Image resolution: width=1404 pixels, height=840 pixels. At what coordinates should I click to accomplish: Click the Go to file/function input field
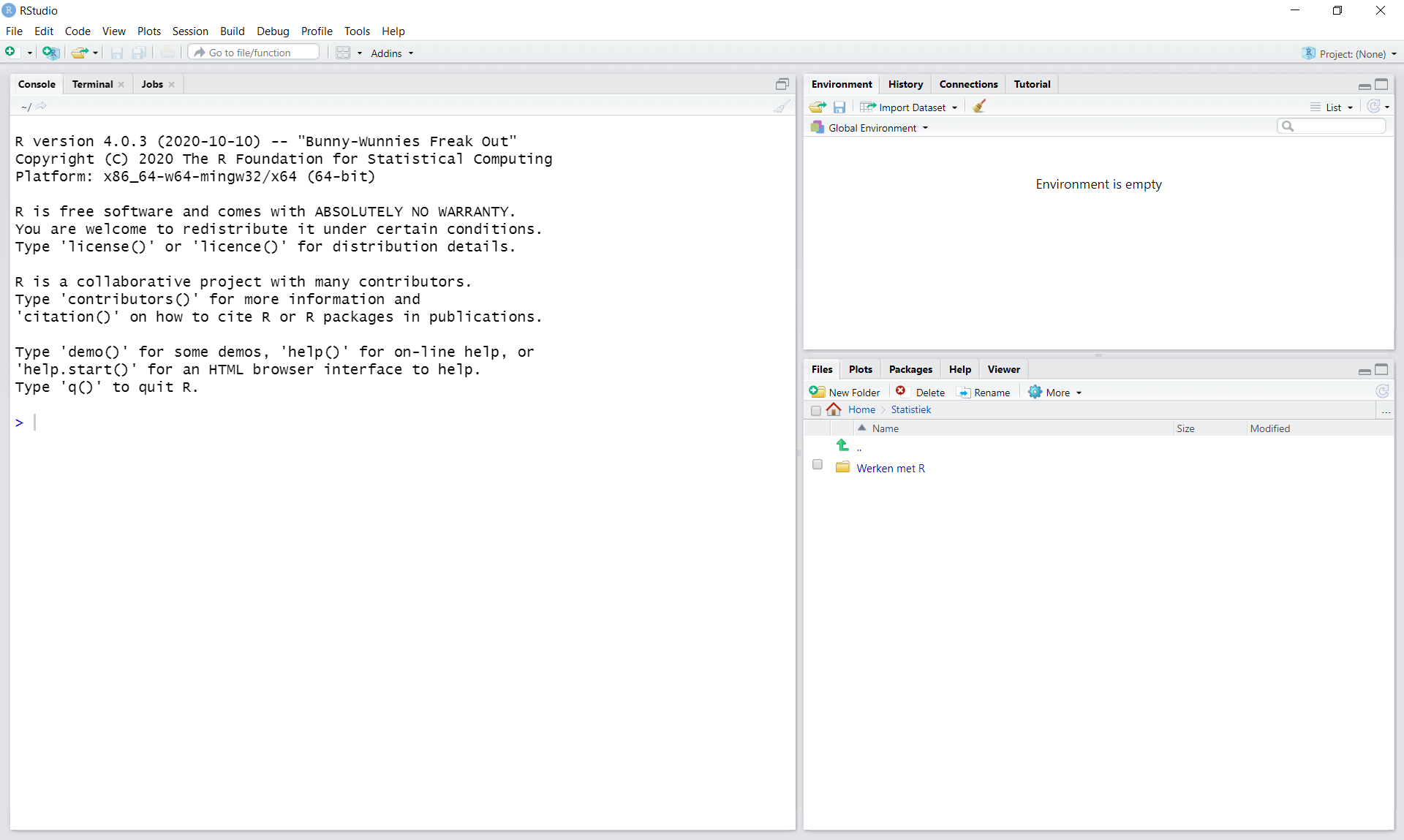click(252, 52)
